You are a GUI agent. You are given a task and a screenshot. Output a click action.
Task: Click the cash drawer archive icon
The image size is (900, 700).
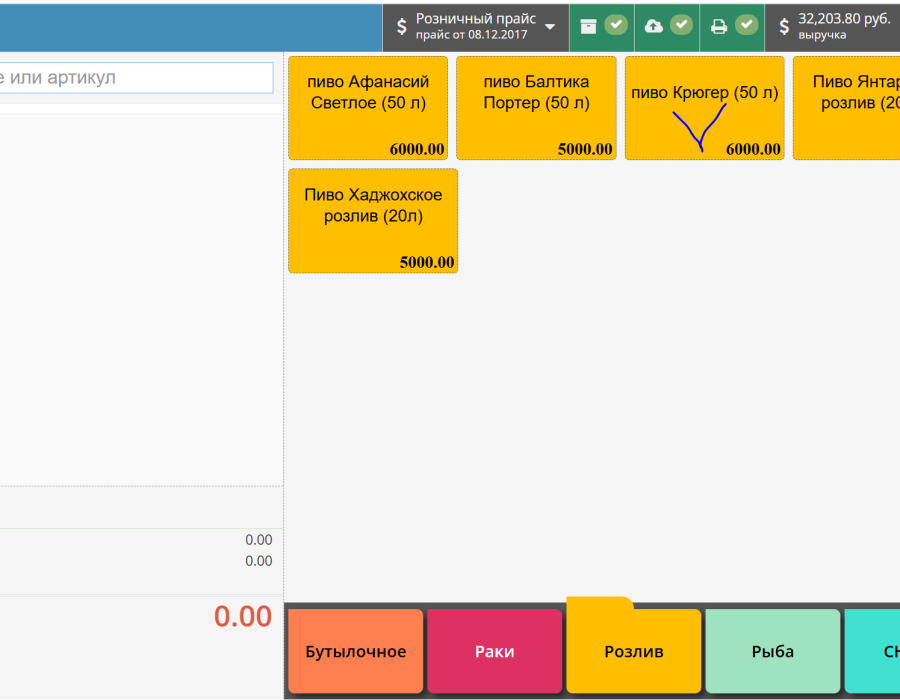point(588,26)
